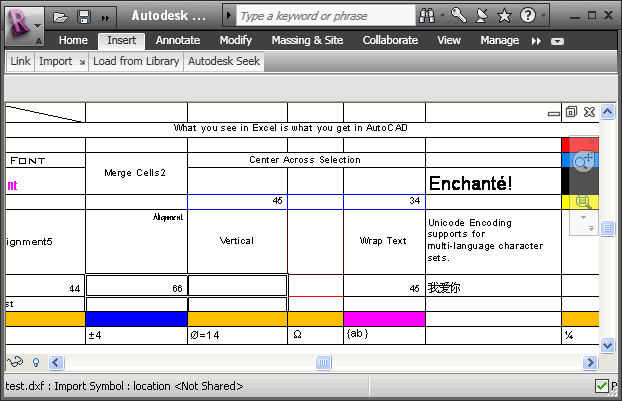Open Favorites star icon

coord(504,16)
